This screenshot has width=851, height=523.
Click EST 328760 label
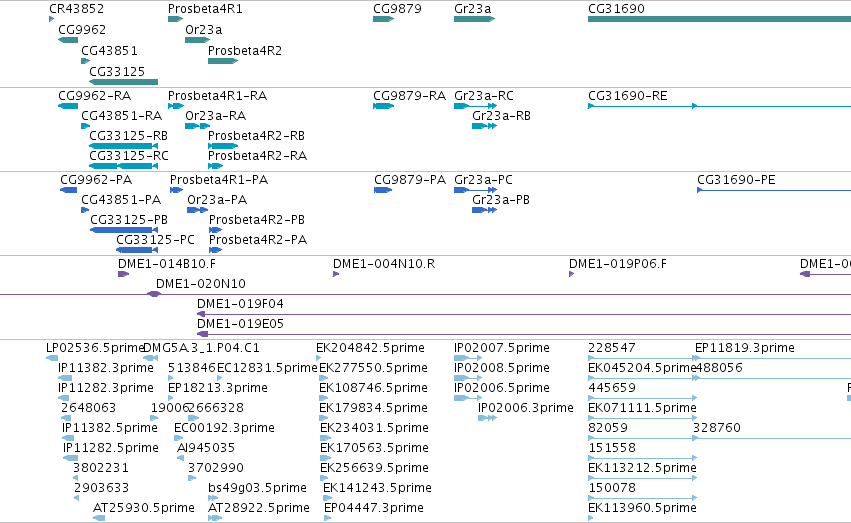tap(717, 428)
